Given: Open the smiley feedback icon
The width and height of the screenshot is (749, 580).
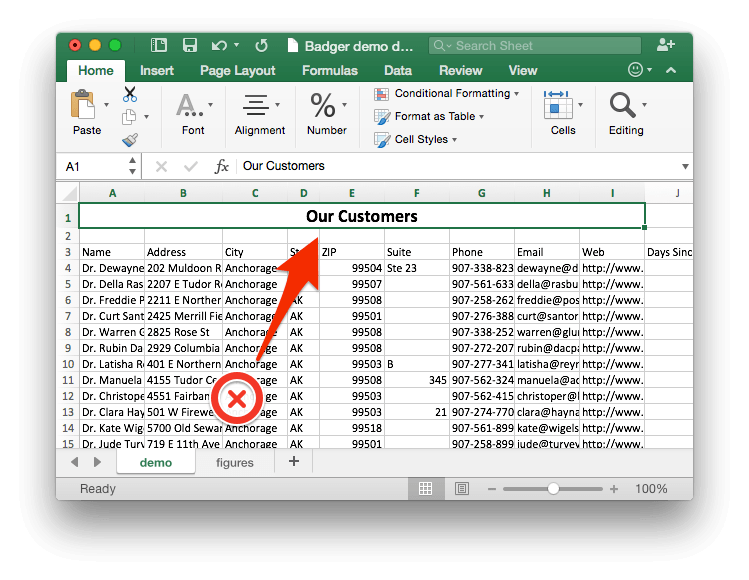Looking at the screenshot, I should pyautogui.click(x=635, y=70).
